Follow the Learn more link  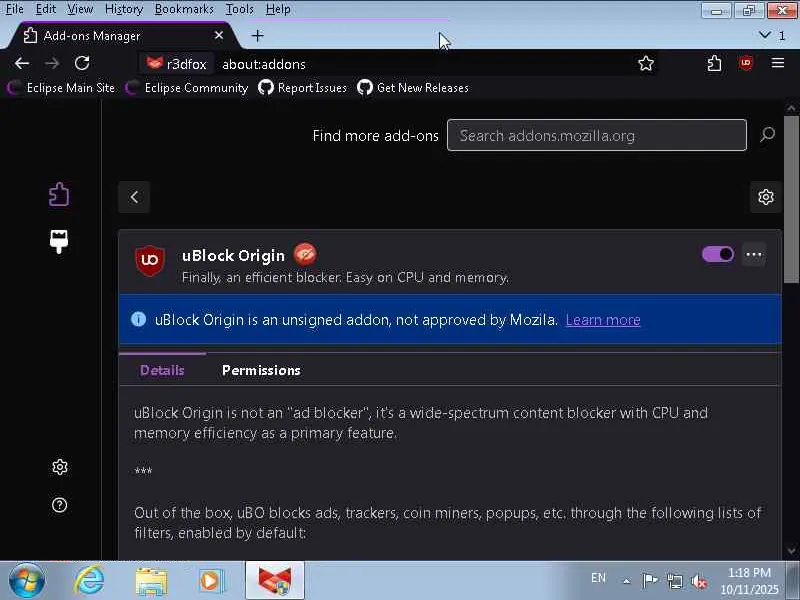(x=603, y=320)
